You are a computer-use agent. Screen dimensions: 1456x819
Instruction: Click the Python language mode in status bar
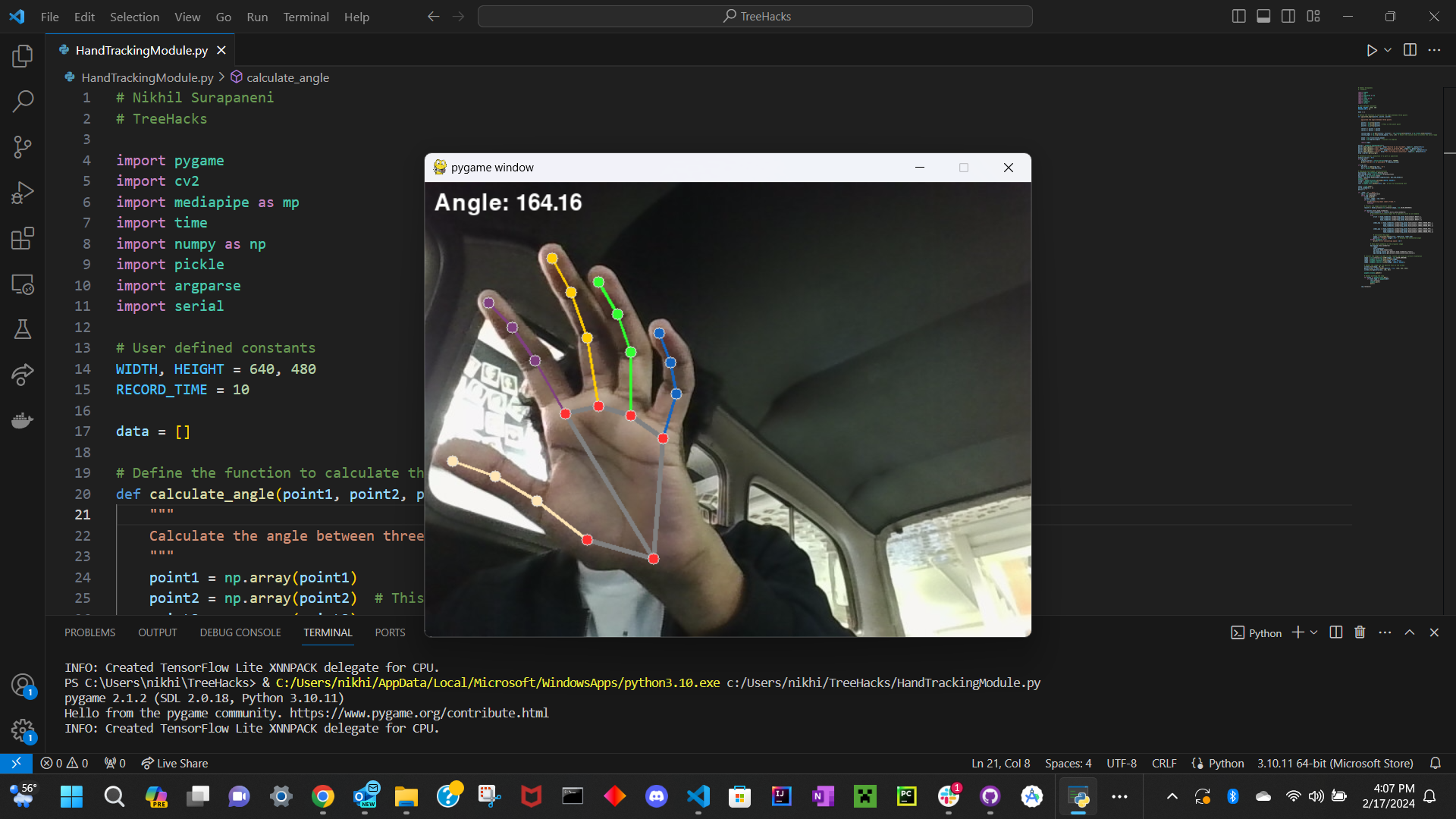1225,763
